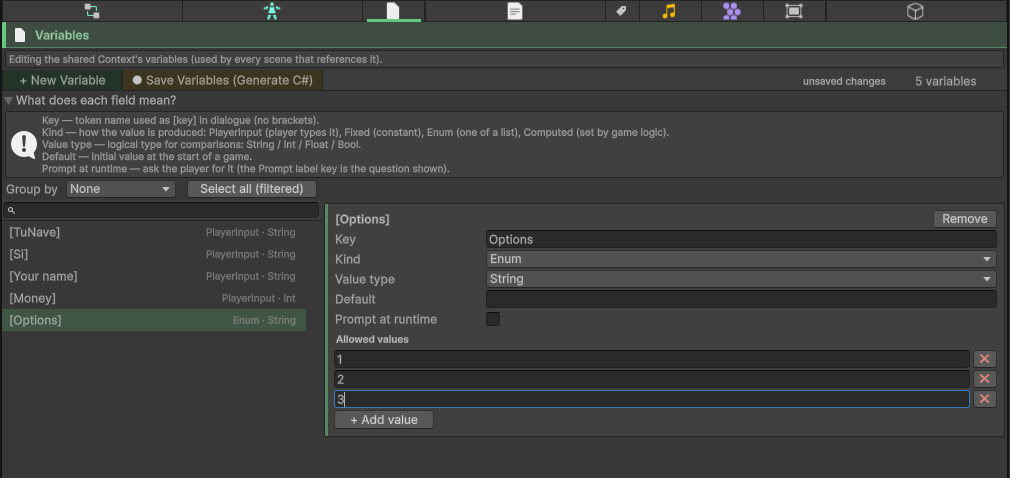Open the music note audio tab
Image resolution: width=1010 pixels, height=478 pixels.
669,11
